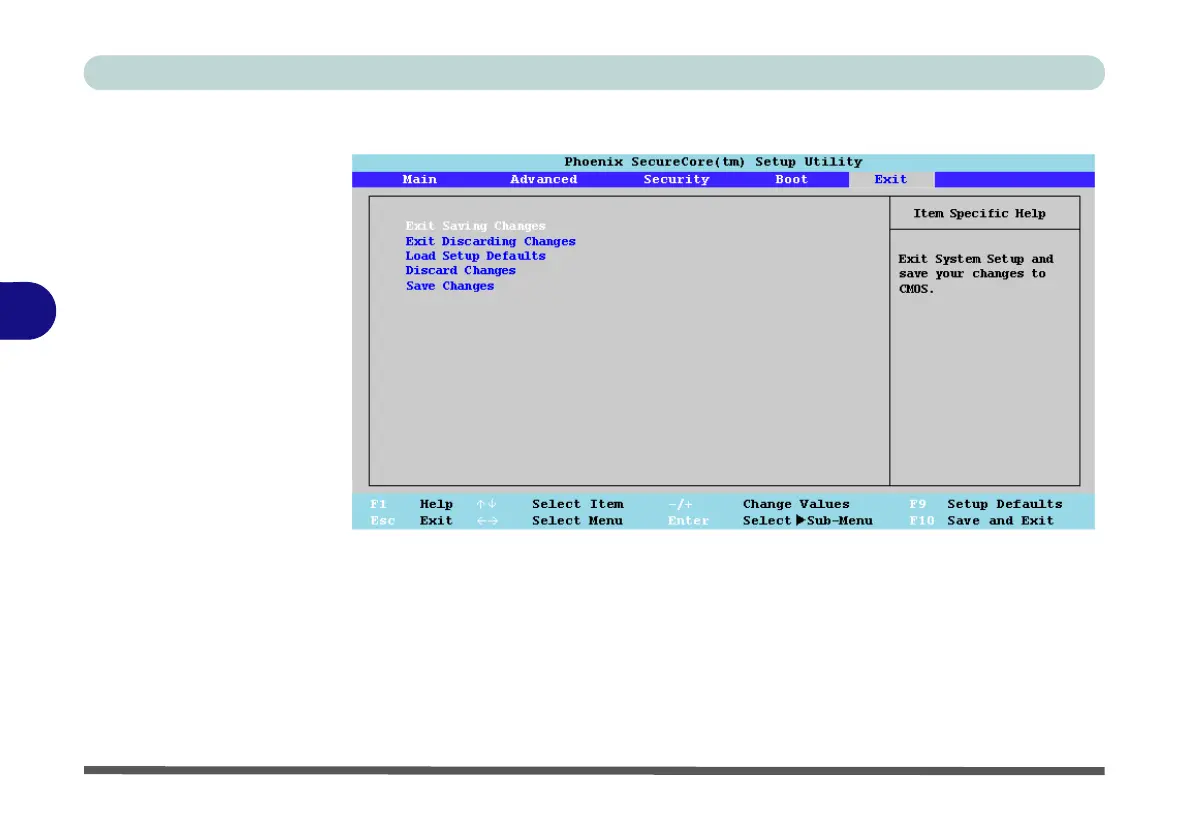Select the Boot tab
This screenshot has height=838, width=1190.
[792, 180]
